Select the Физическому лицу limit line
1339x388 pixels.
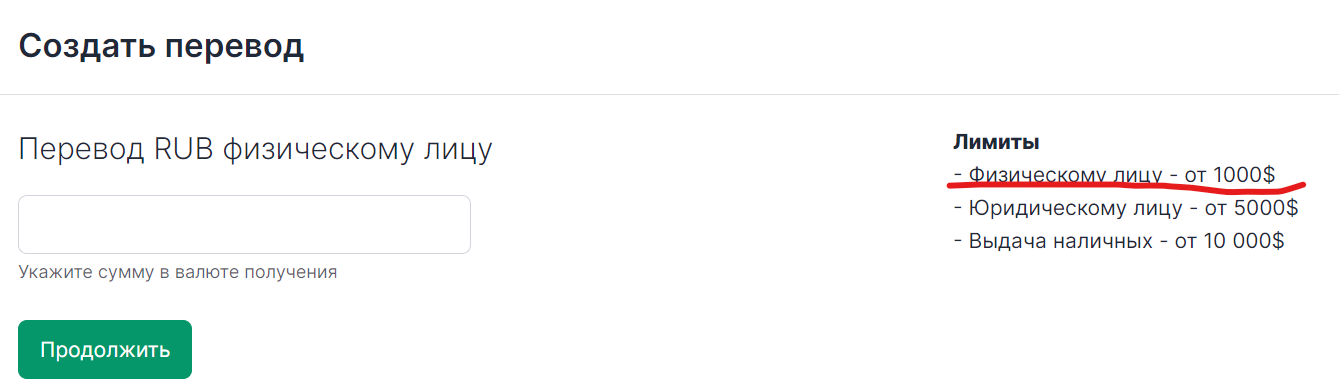[1115, 175]
